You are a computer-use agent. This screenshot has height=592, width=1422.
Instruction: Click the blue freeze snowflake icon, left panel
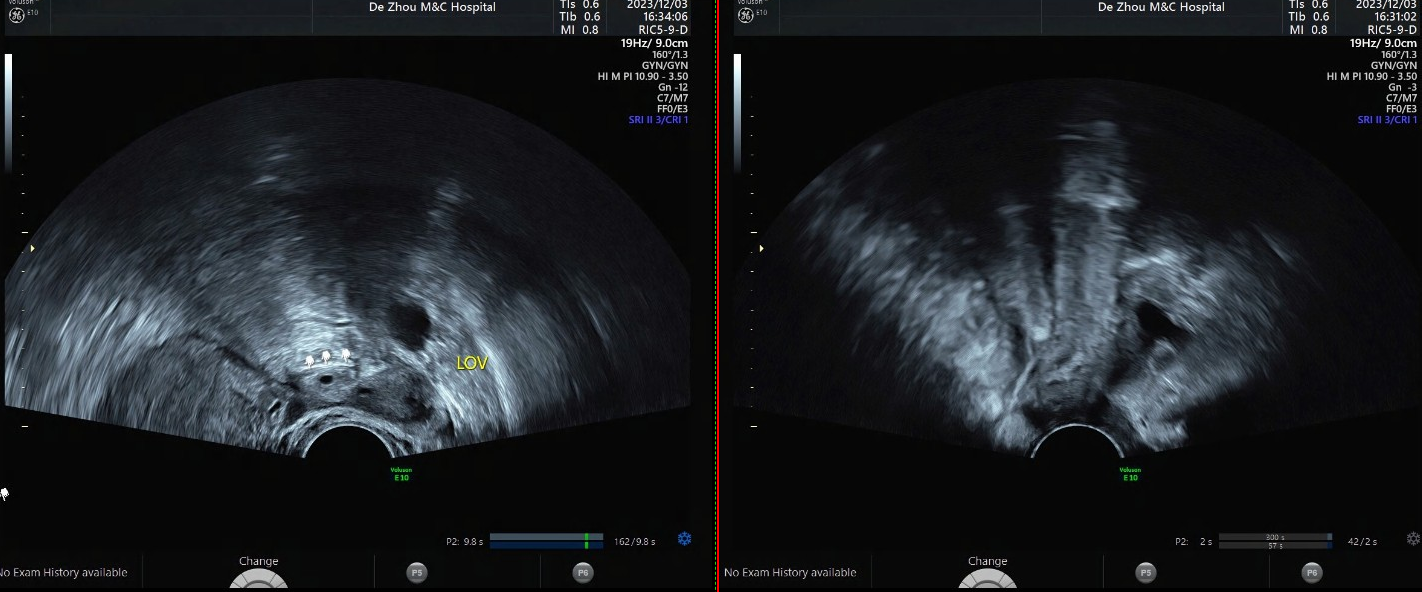(685, 539)
